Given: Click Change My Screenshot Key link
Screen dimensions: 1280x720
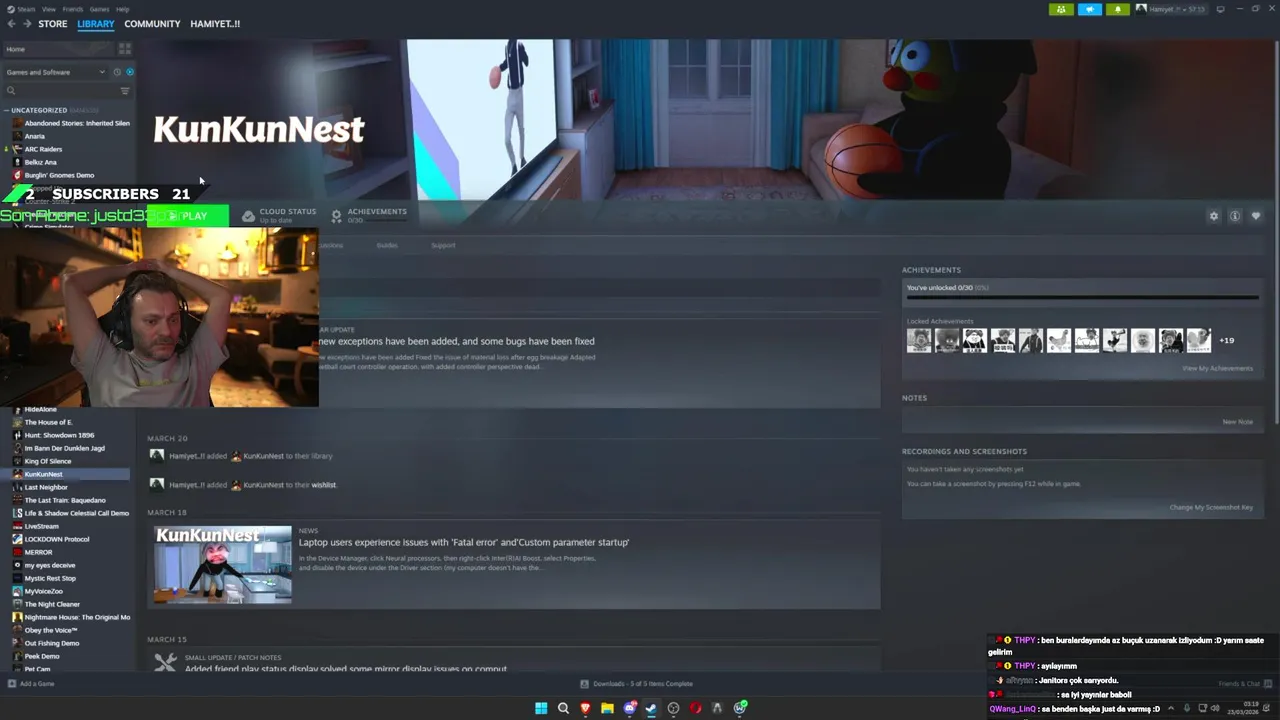Looking at the screenshot, I should [1211, 507].
